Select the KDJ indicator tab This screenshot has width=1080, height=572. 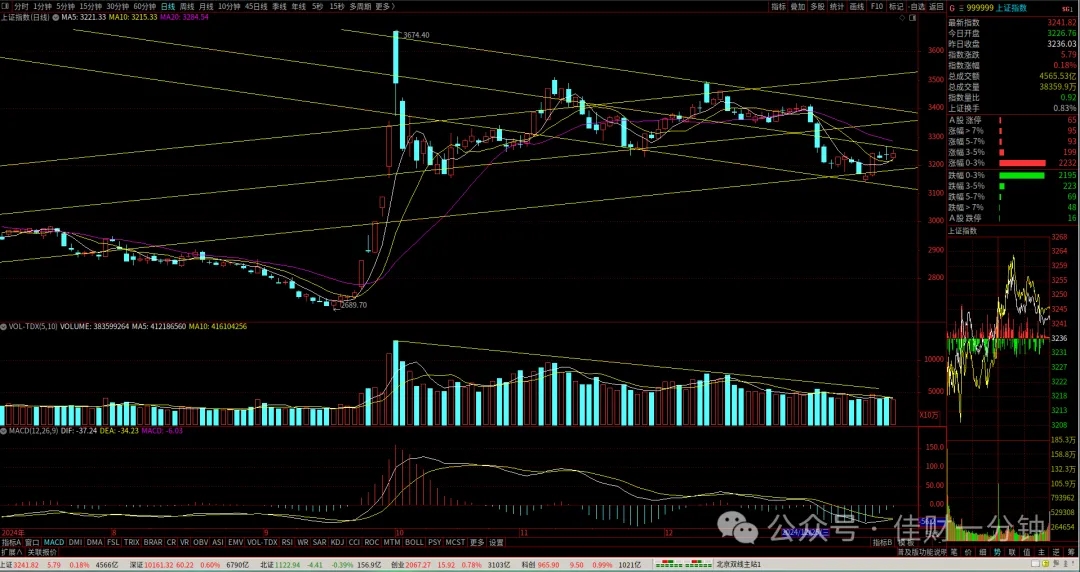(x=338, y=542)
